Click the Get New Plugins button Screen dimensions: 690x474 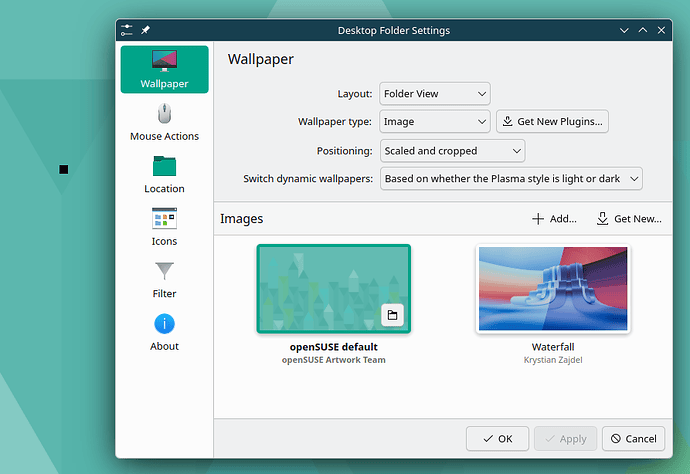tap(552, 121)
